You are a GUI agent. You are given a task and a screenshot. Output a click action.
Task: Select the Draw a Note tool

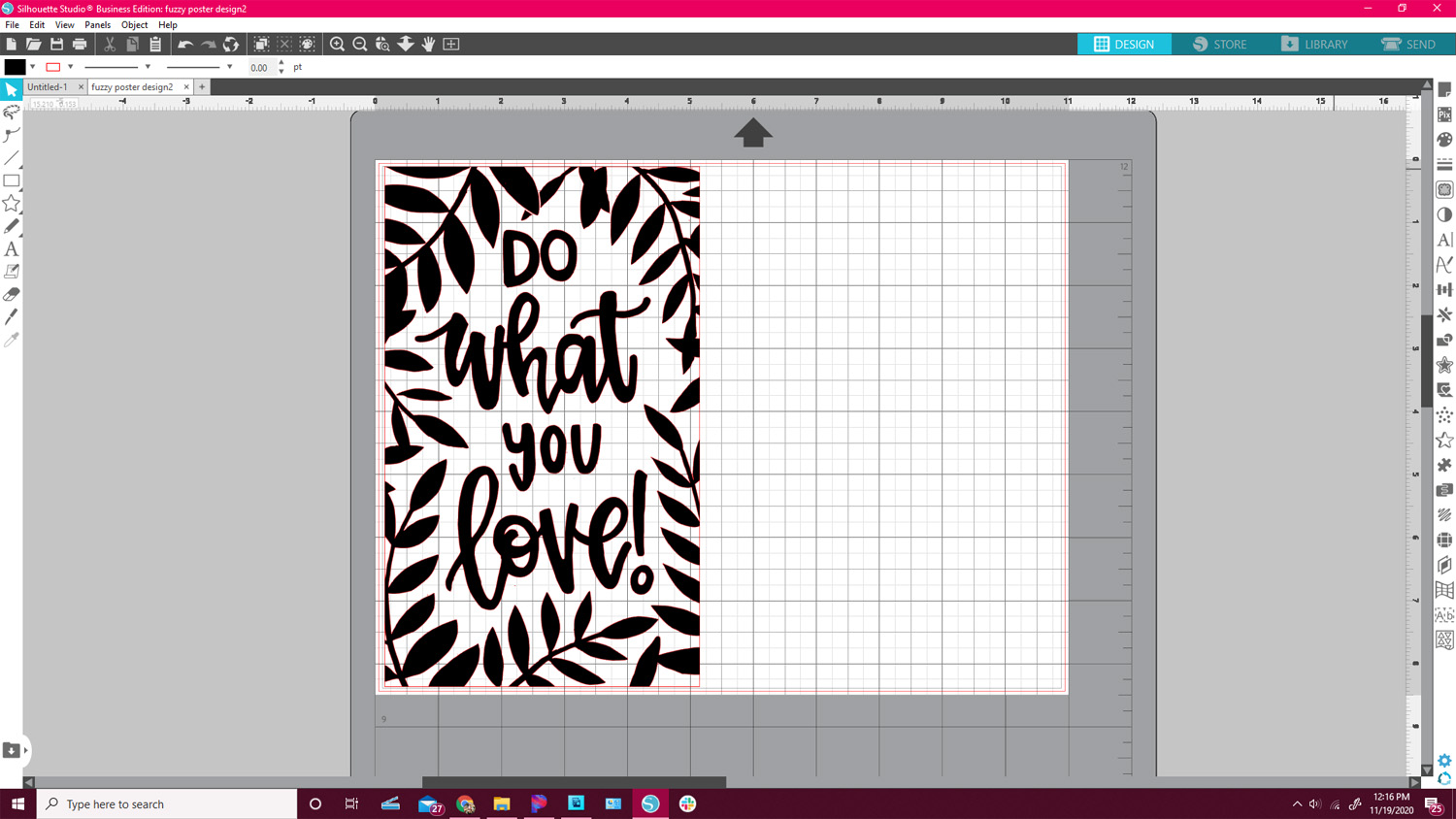(12, 272)
